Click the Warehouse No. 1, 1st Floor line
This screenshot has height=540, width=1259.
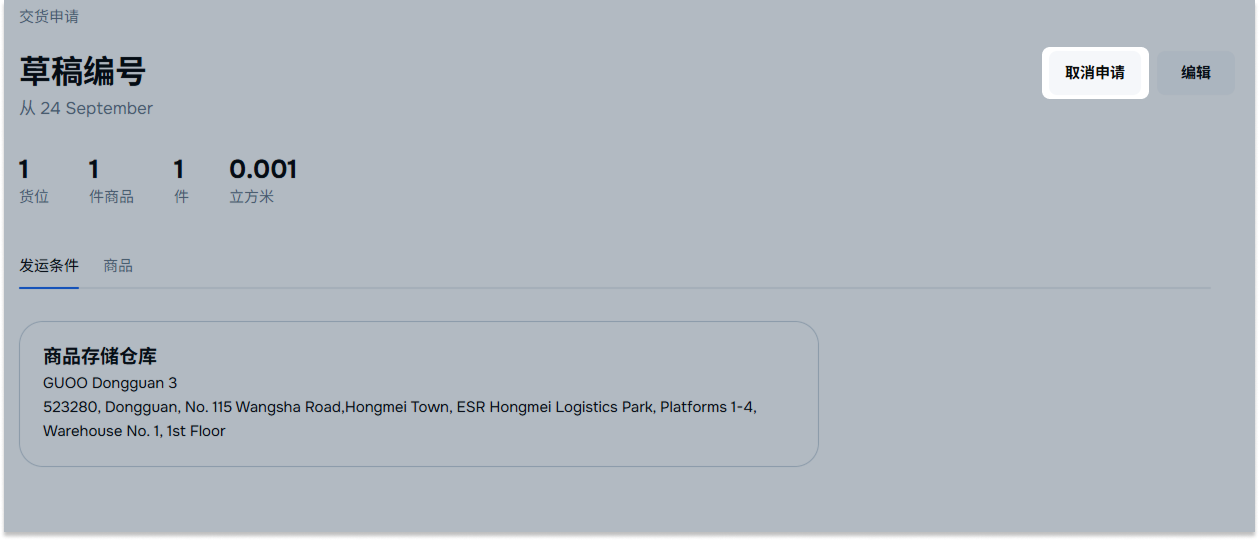tap(134, 431)
